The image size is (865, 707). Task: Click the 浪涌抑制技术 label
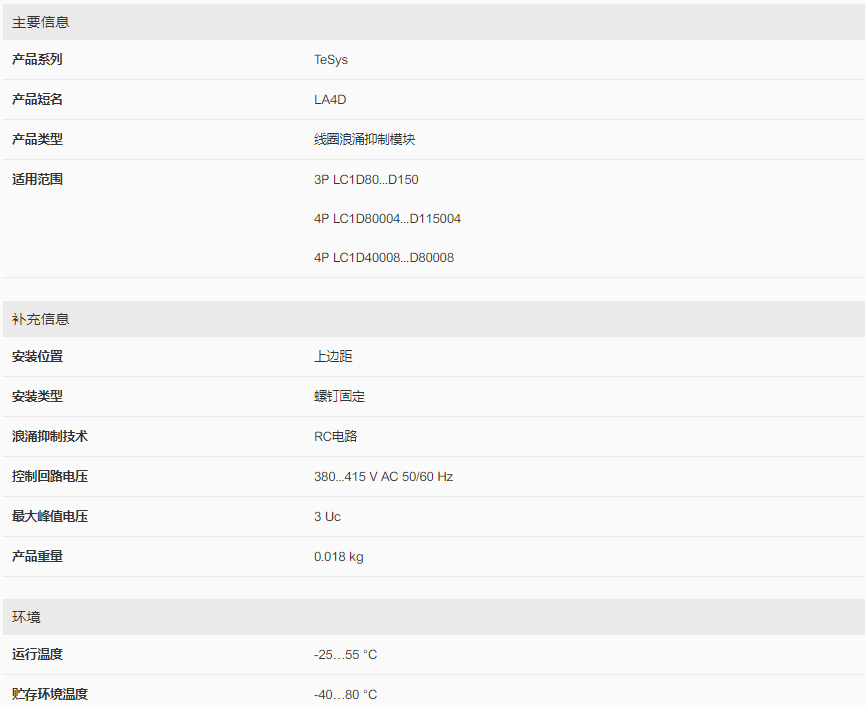click(x=50, y=436)
